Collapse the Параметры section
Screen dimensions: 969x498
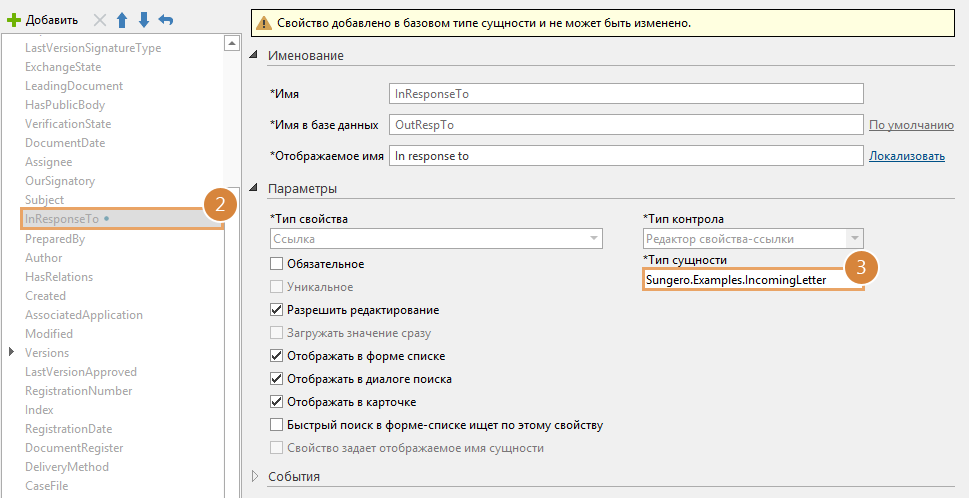pos(254,188)
